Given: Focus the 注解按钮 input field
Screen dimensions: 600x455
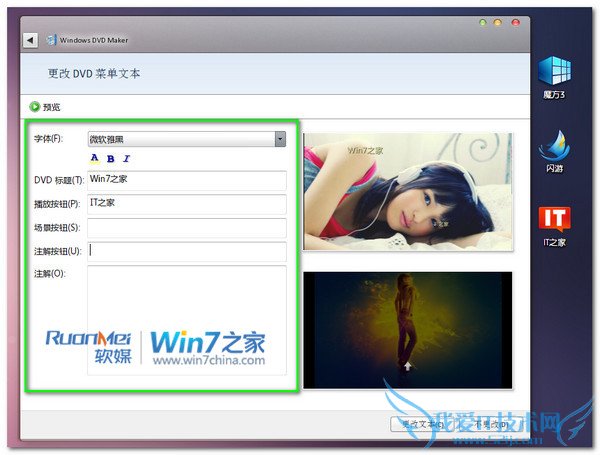Looking at the screenshot, I should coord(187,251).
